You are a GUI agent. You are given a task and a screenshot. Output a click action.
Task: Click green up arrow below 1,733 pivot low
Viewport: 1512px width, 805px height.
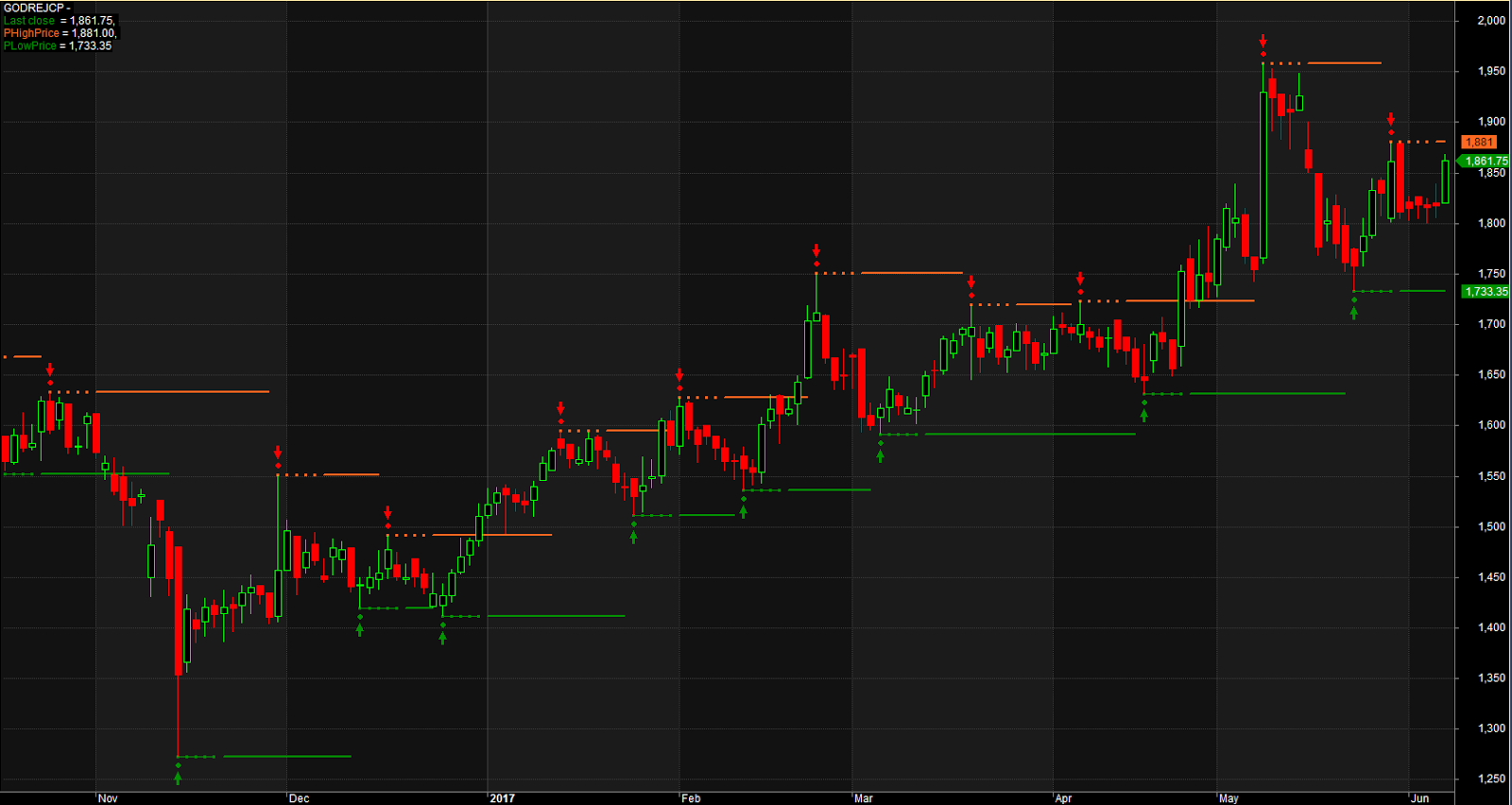pyautogui.click(x=1354, y=313)
